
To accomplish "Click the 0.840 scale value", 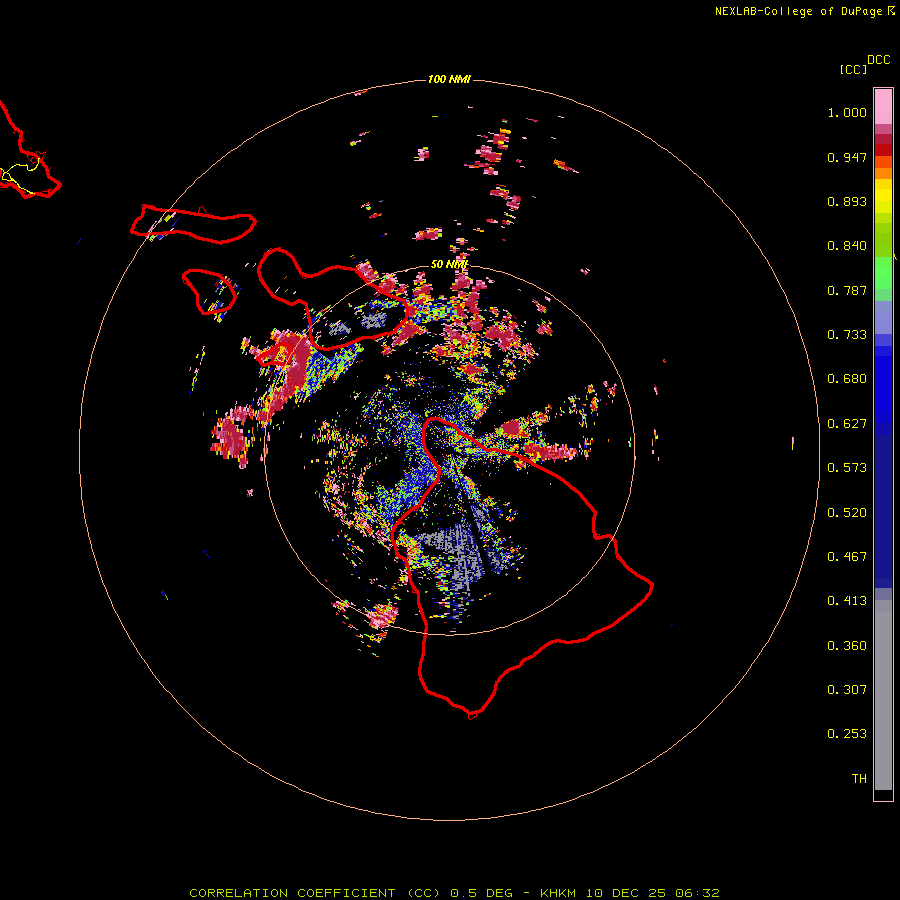I will click(x=847, y=246).
